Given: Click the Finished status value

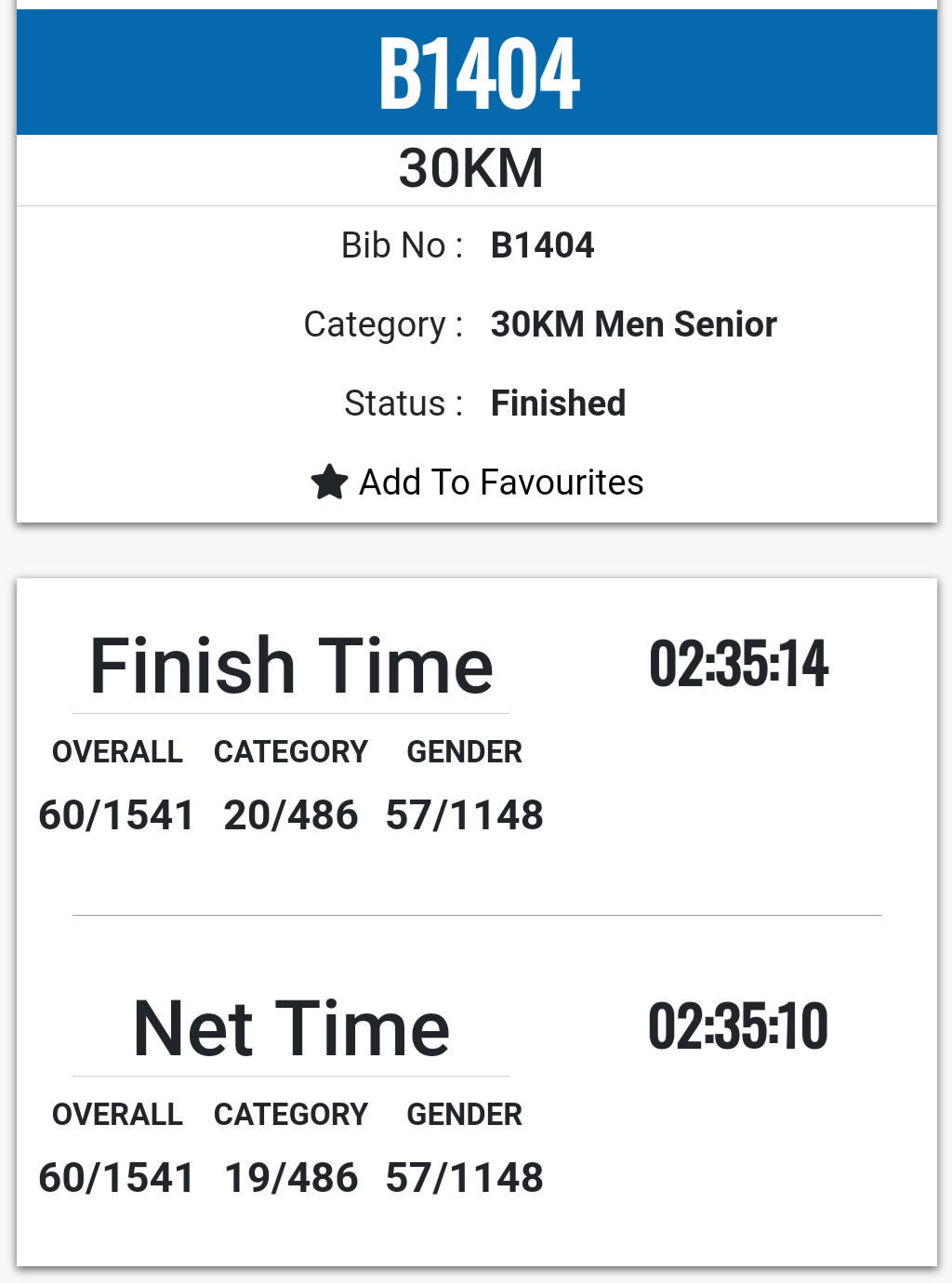Looking at the screenshot, I should coord(558,403).
